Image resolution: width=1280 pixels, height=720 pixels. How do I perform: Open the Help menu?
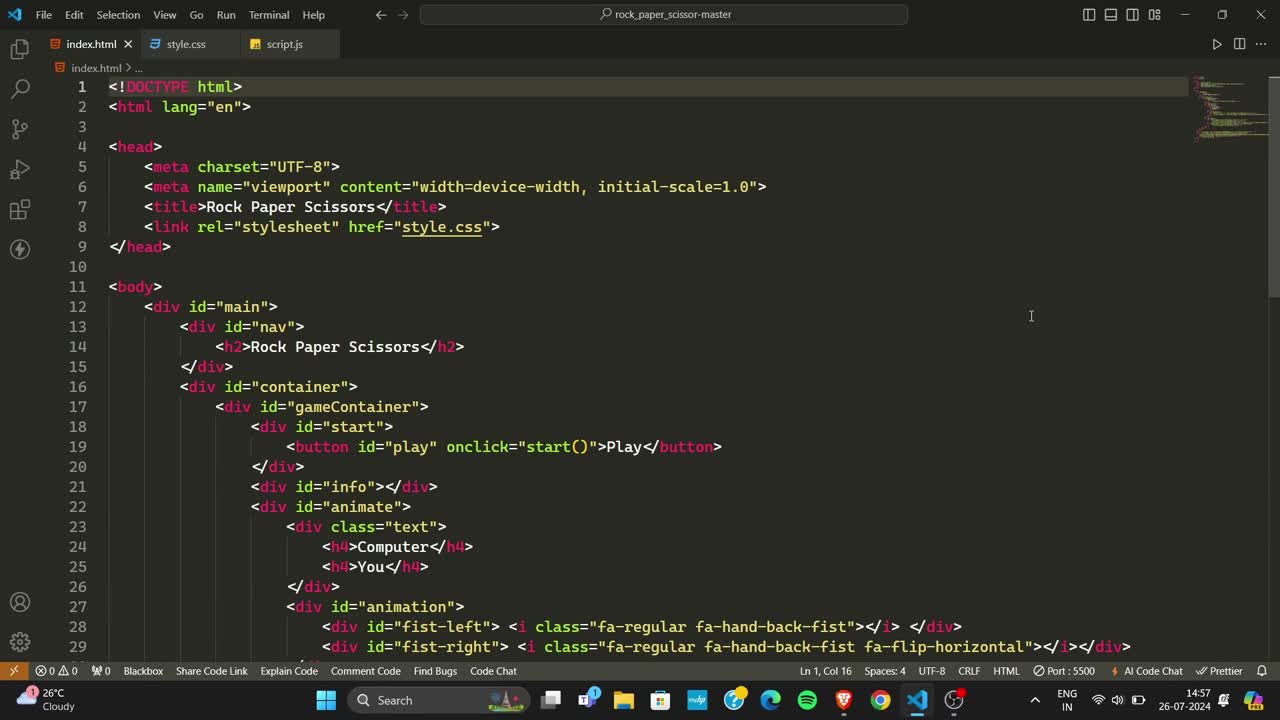(x=314, y=15)
